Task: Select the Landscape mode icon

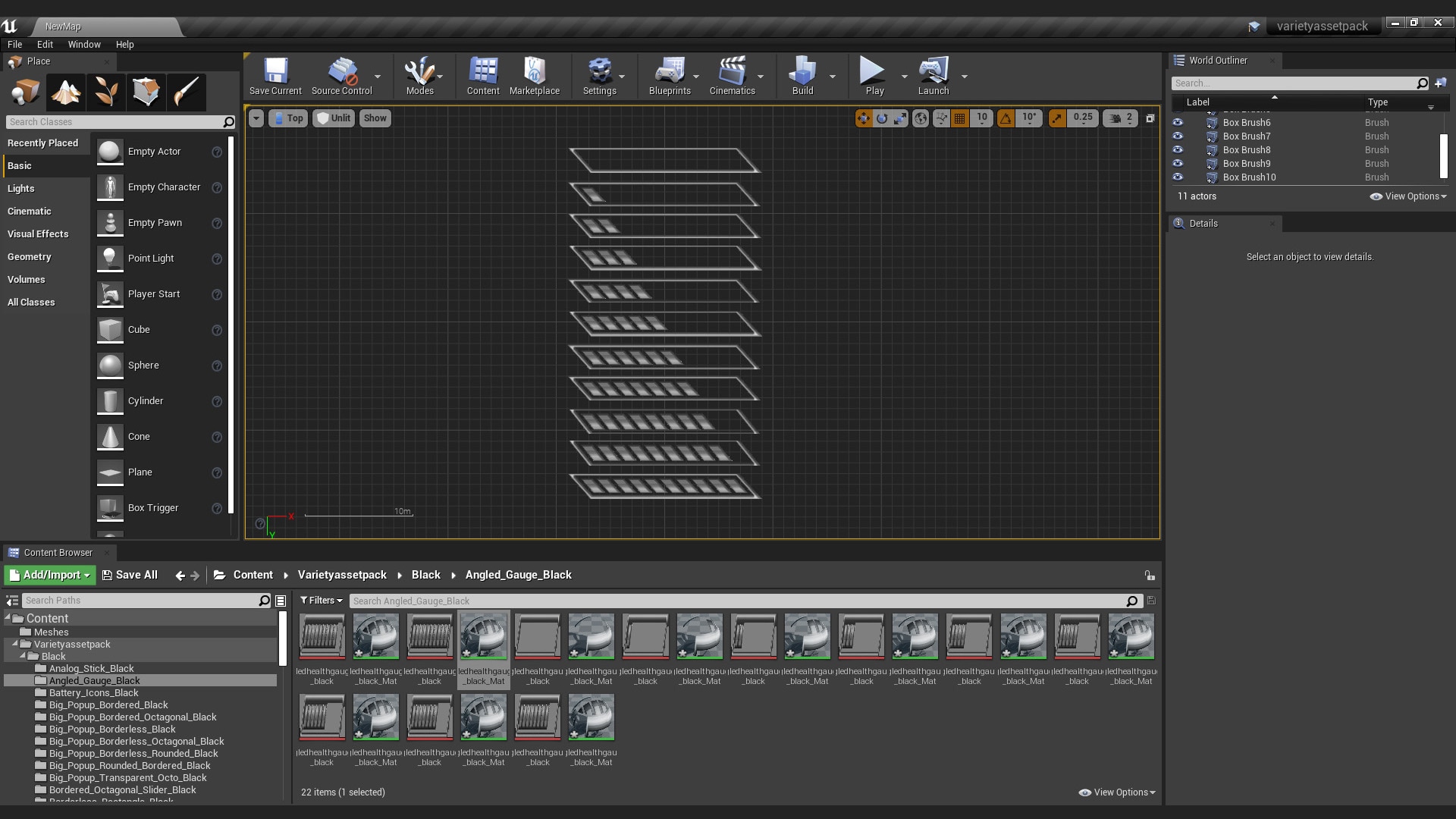Action: pos(65,92)
